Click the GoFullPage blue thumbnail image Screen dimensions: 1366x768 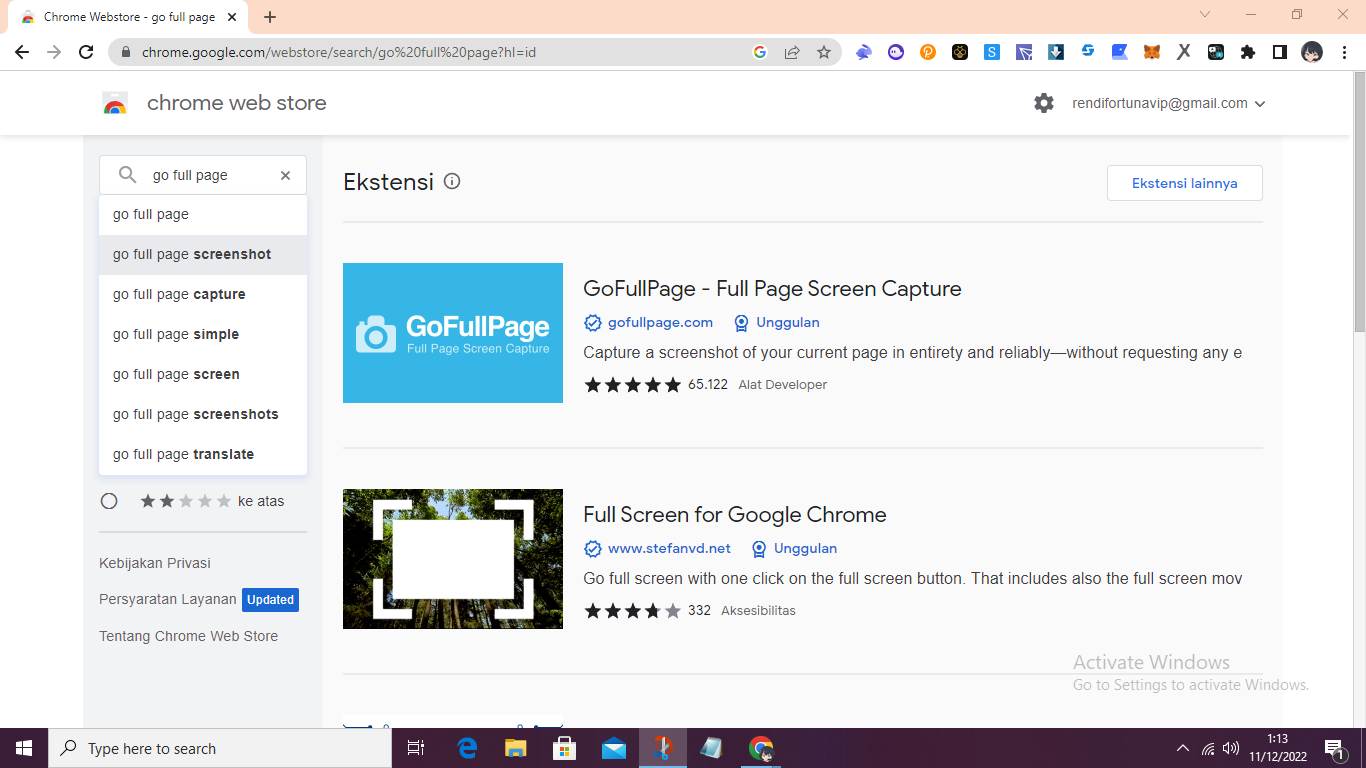453,333
